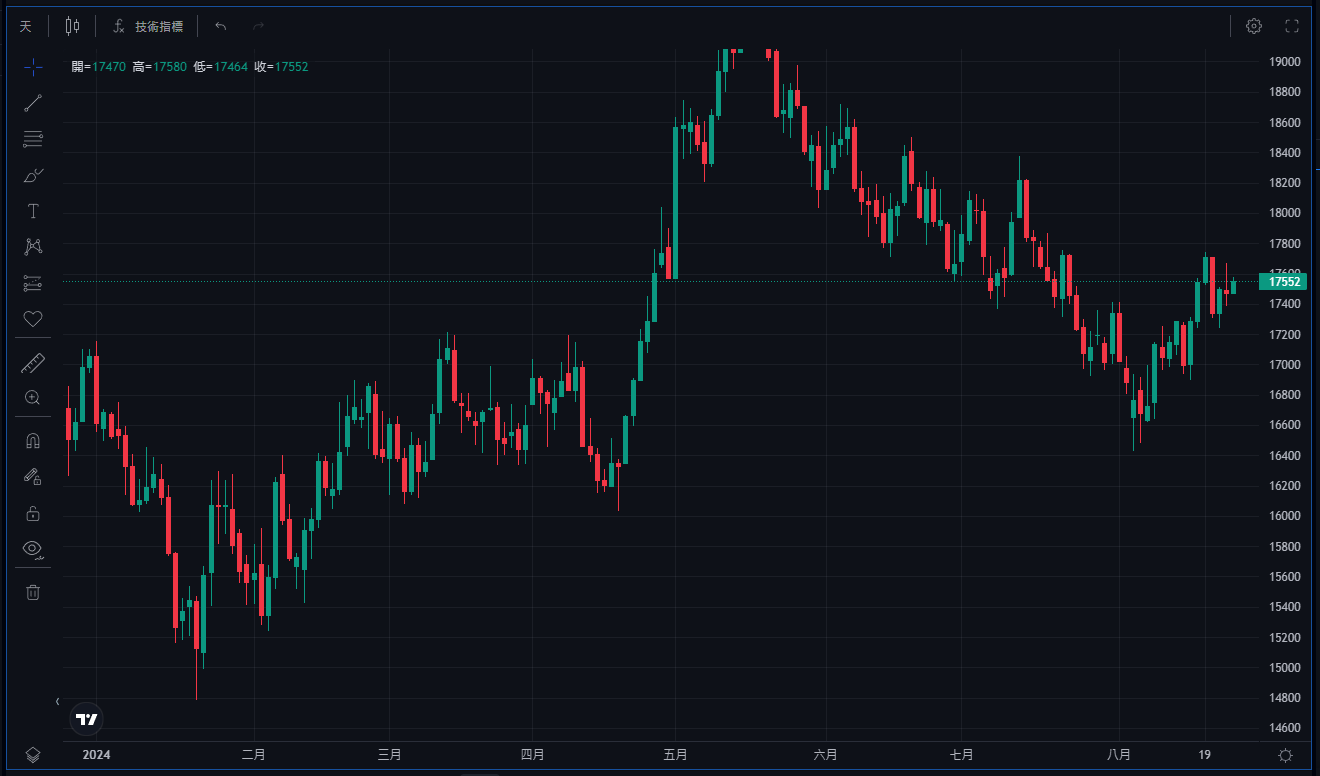Open the 天 time interval selector
Viewport: 1320px width, 776px height.
click(26, 26)
